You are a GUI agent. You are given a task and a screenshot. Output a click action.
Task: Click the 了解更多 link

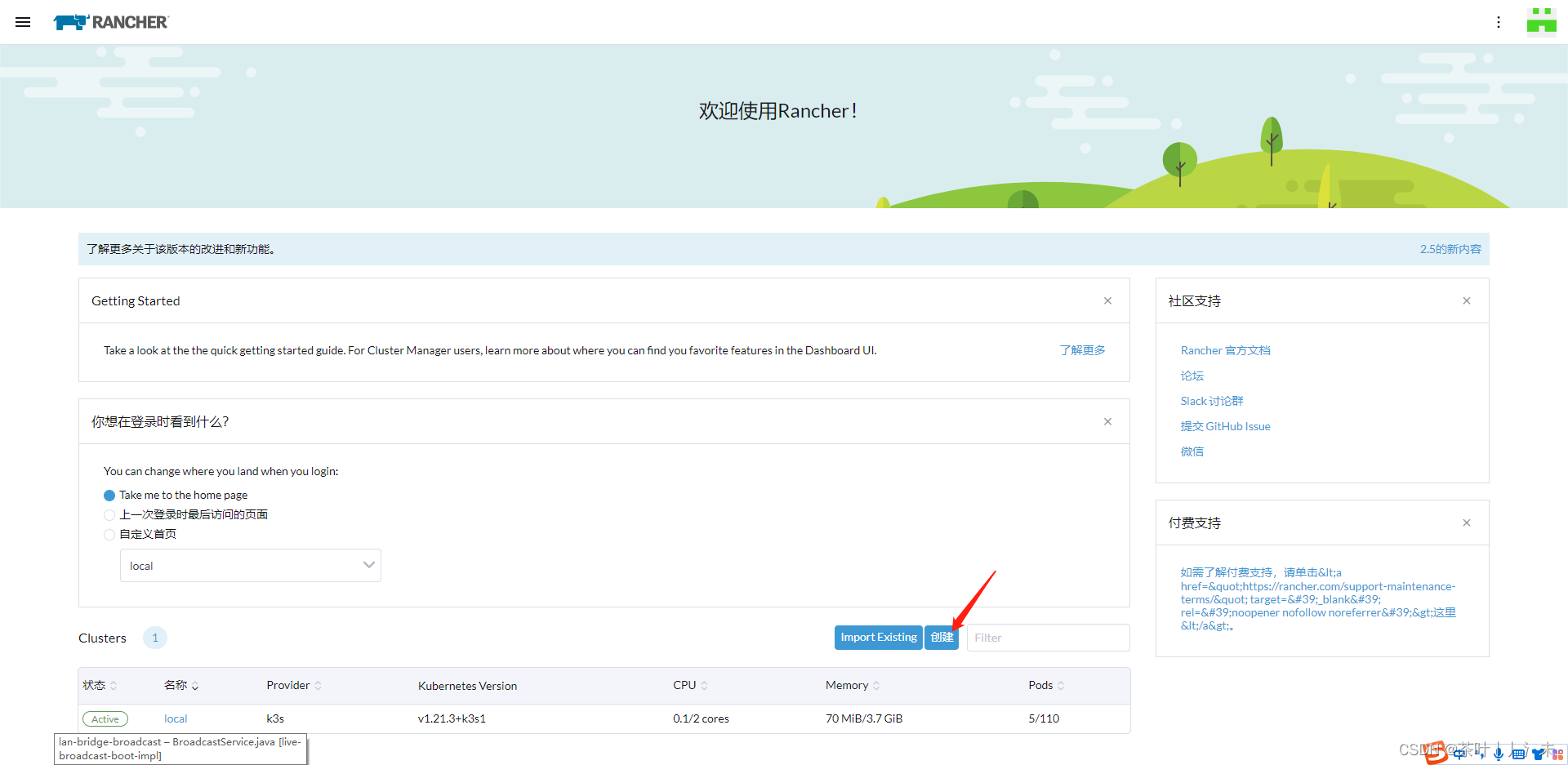[1082, 350]
